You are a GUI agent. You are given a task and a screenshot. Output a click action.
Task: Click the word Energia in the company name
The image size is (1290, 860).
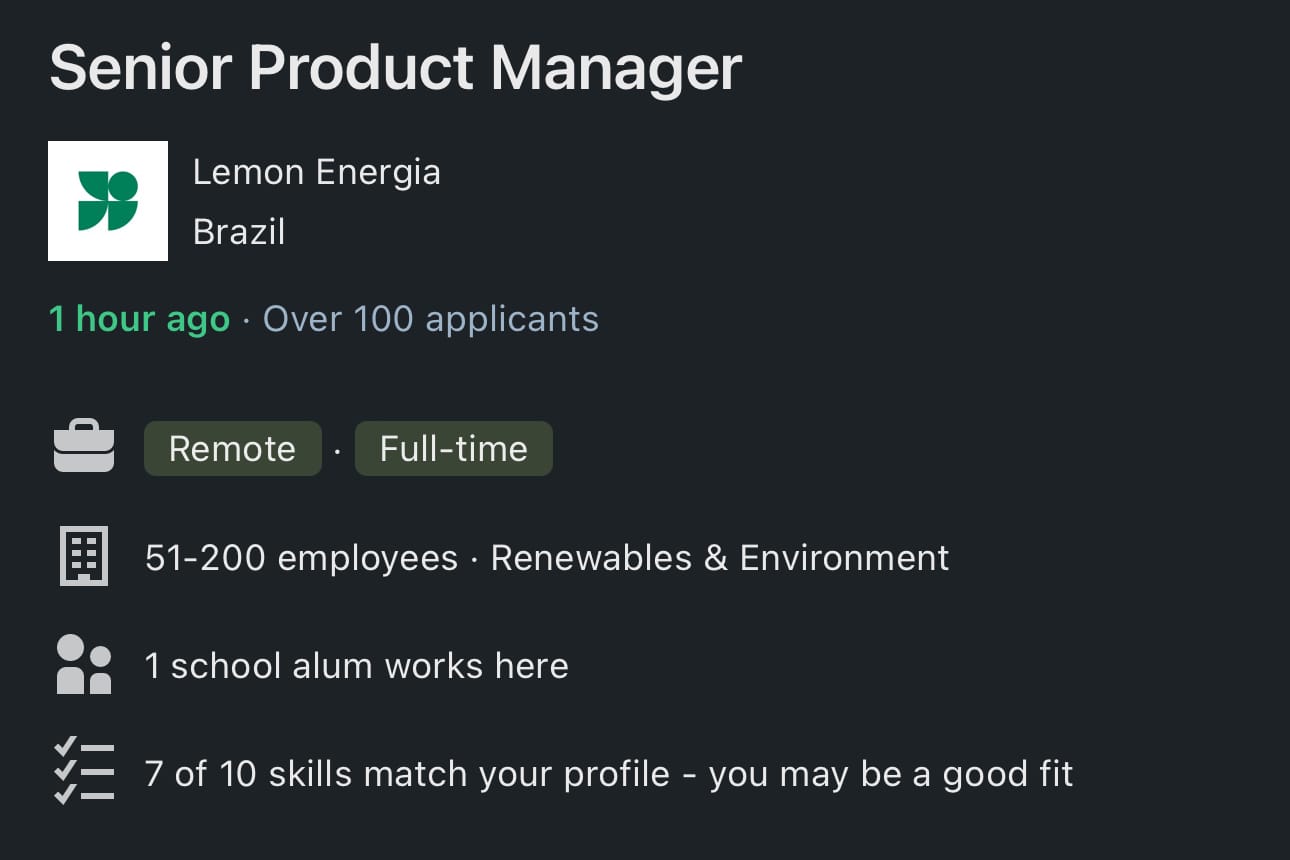tap(378, 172)
